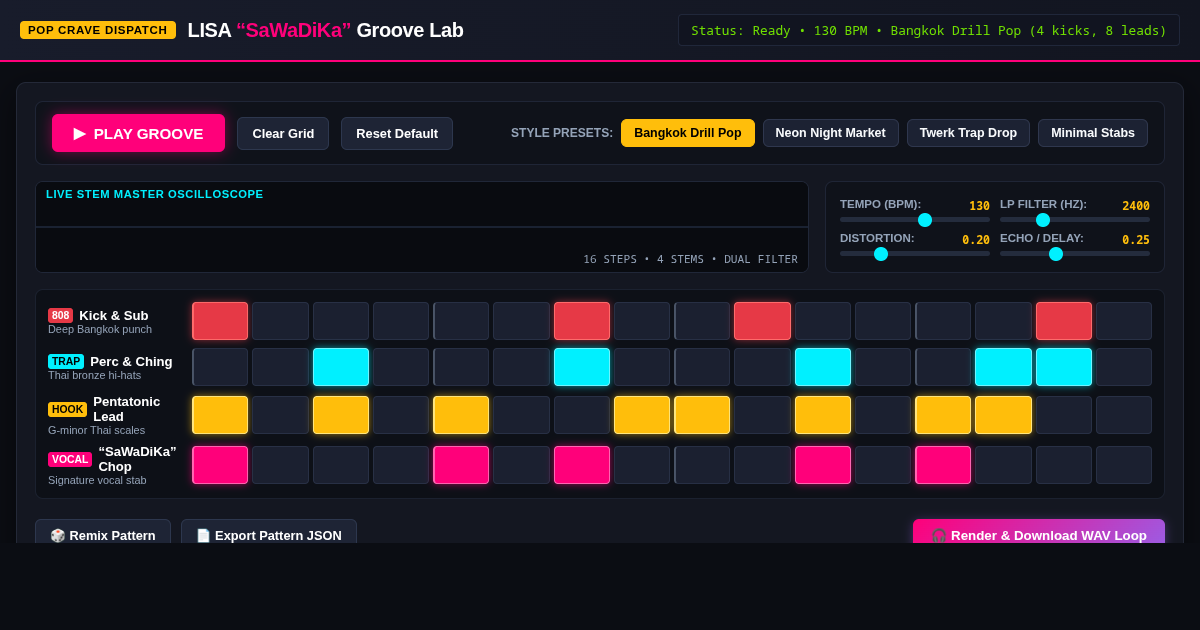1200x630 pixels.
Task: Turn off Kick & Sub step 15
Action: tap(1064, 321)
